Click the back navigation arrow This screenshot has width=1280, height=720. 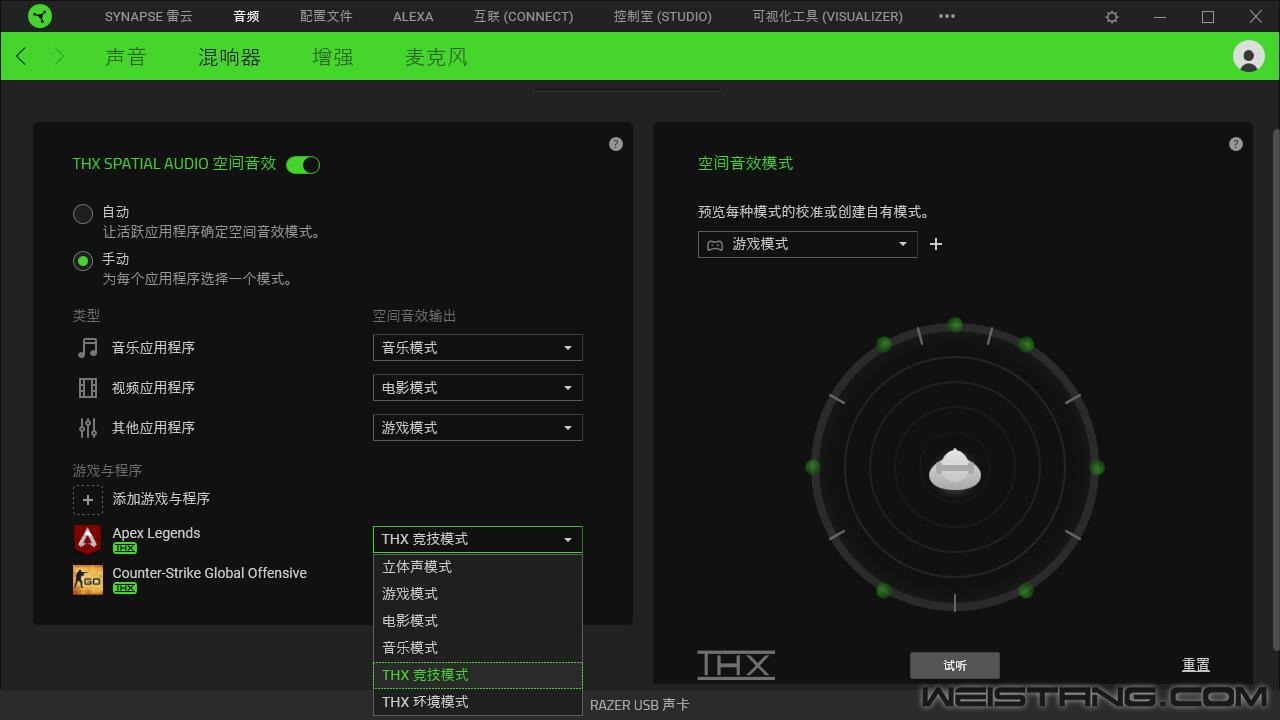pos(22,57)
